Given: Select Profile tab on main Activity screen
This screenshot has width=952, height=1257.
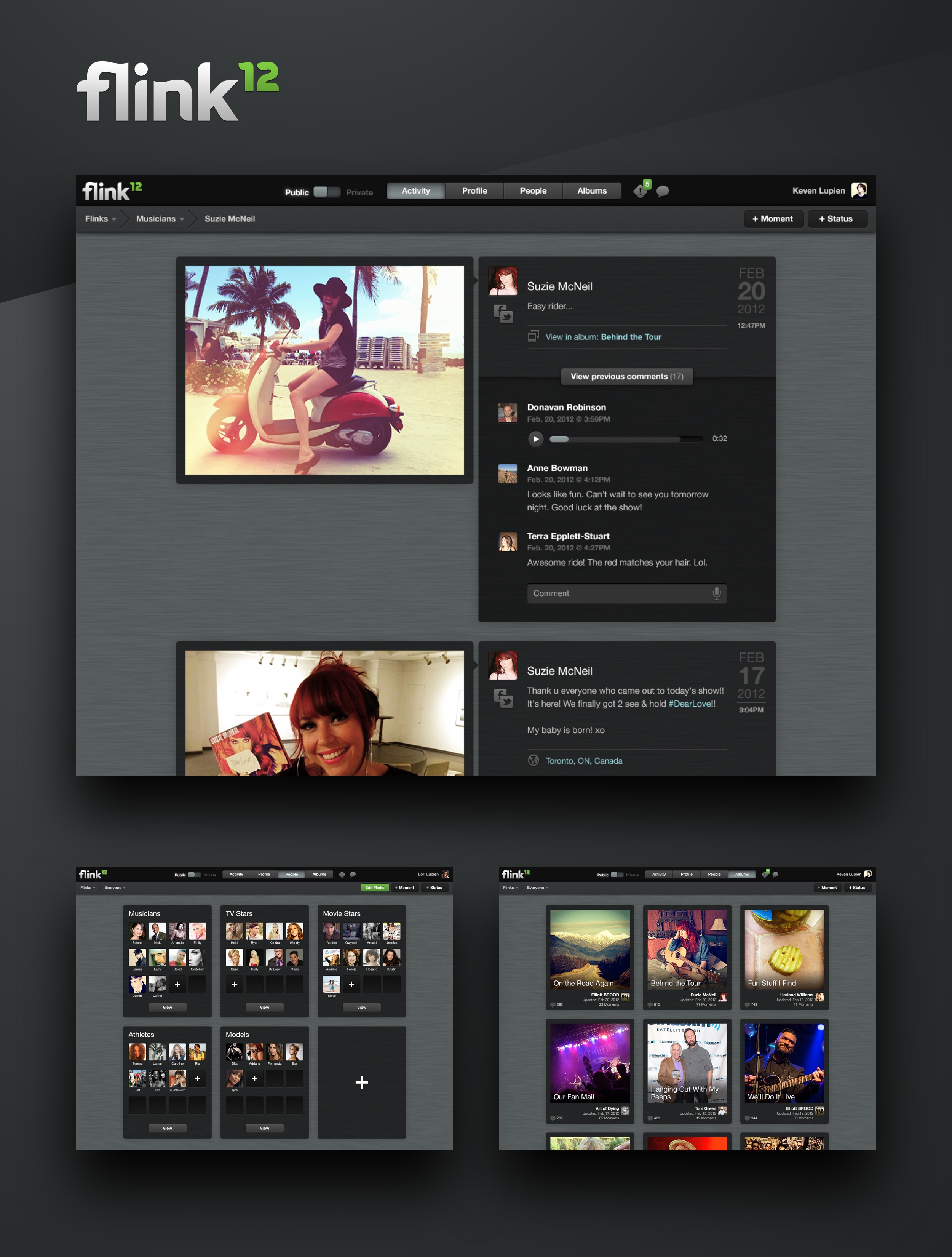Looking at the screenshot, I should pos(474,191).
